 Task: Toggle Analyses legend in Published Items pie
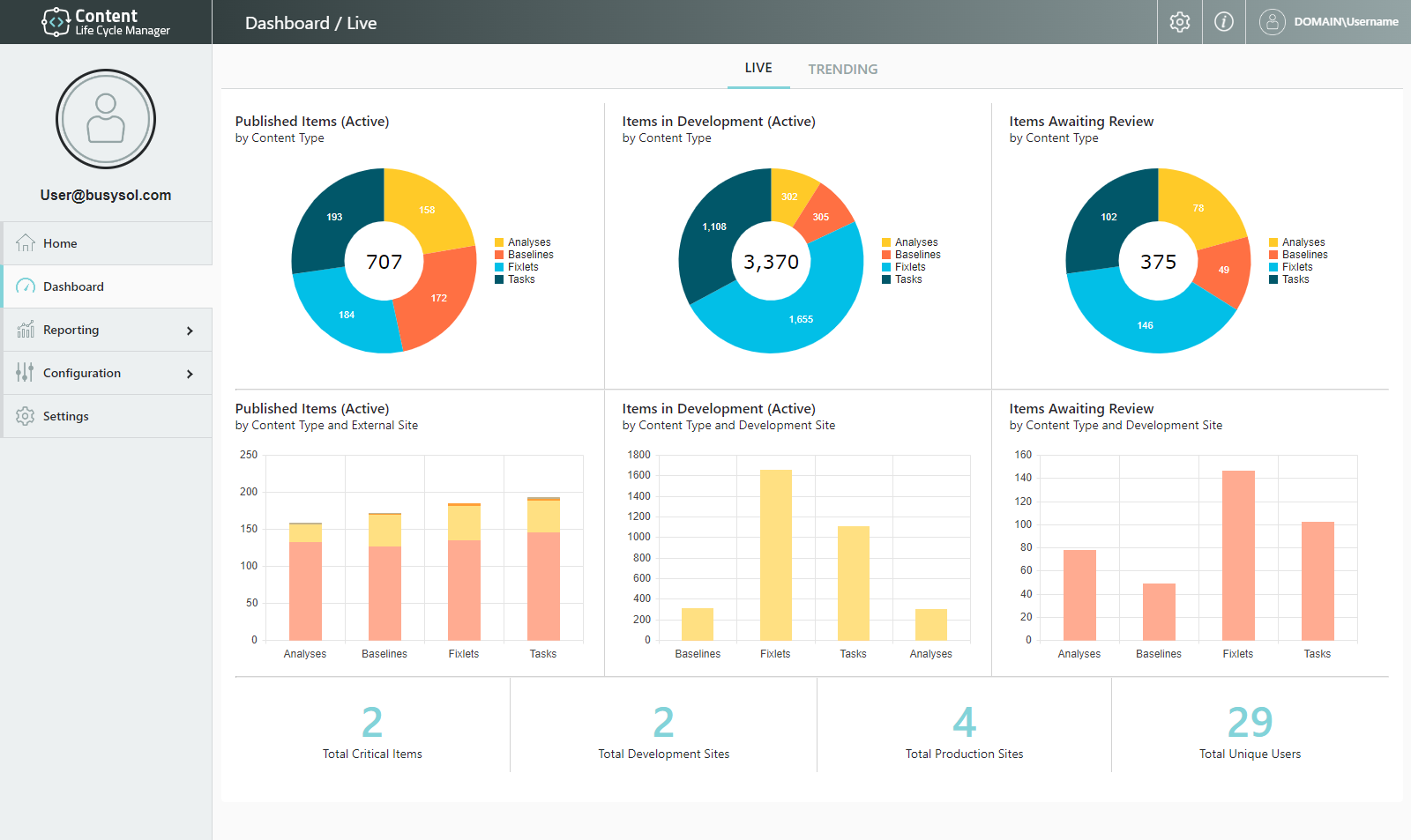528,242
